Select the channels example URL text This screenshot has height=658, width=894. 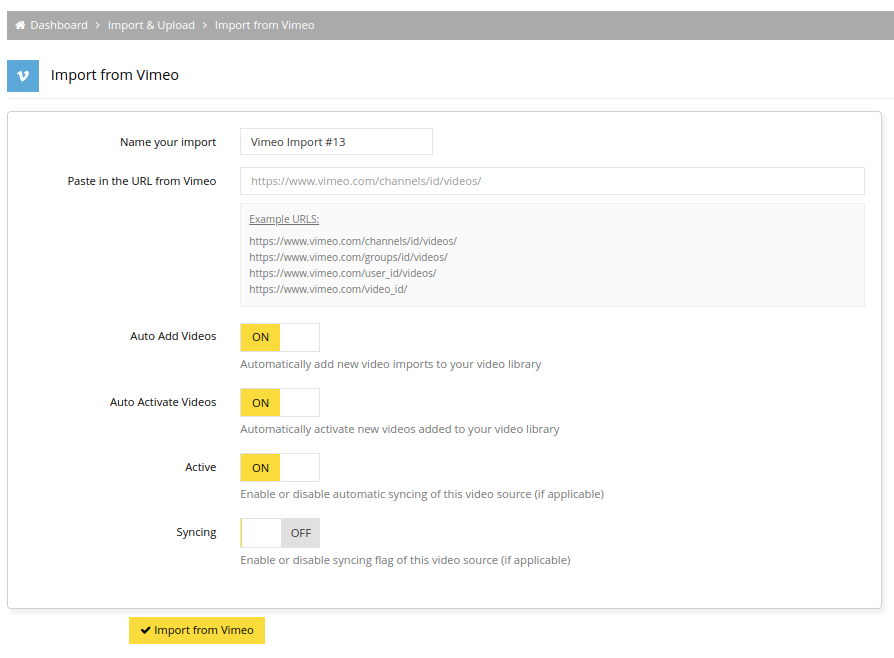tap(353, 241)
